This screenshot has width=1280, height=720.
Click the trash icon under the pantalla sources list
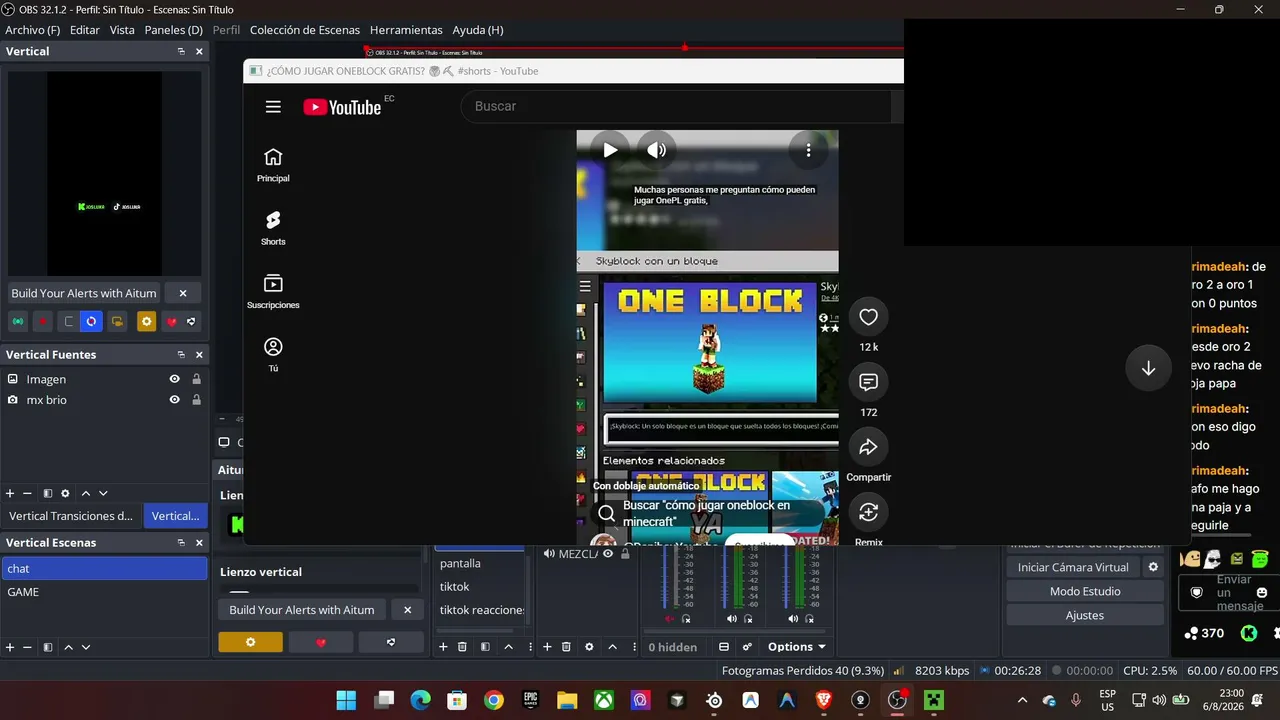462,647
